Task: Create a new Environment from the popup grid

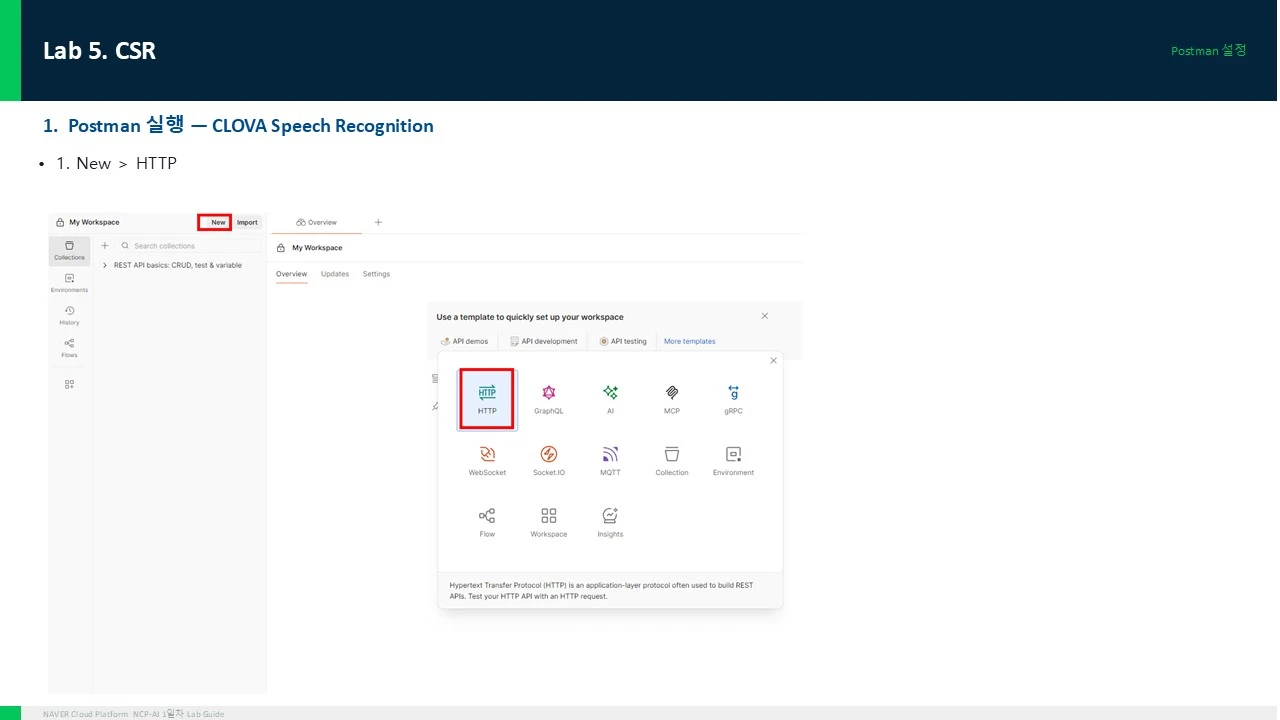Action: [733, 460]
